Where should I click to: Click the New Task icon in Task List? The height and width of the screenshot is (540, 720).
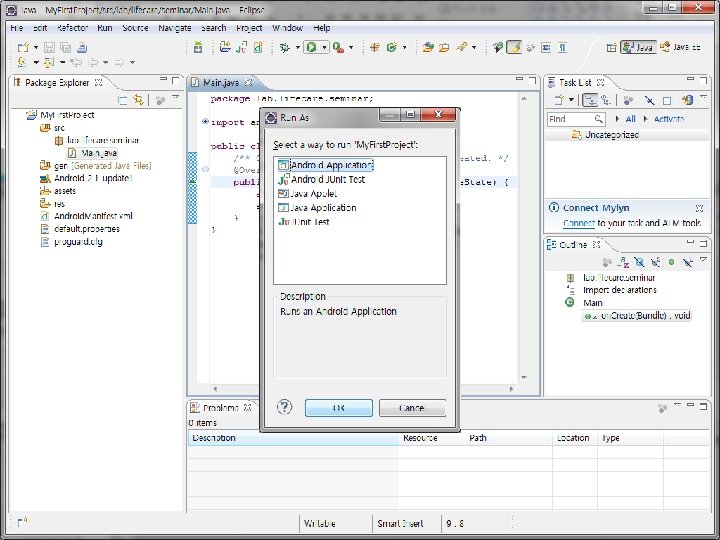pyautogui.click(x=559, y=100)
